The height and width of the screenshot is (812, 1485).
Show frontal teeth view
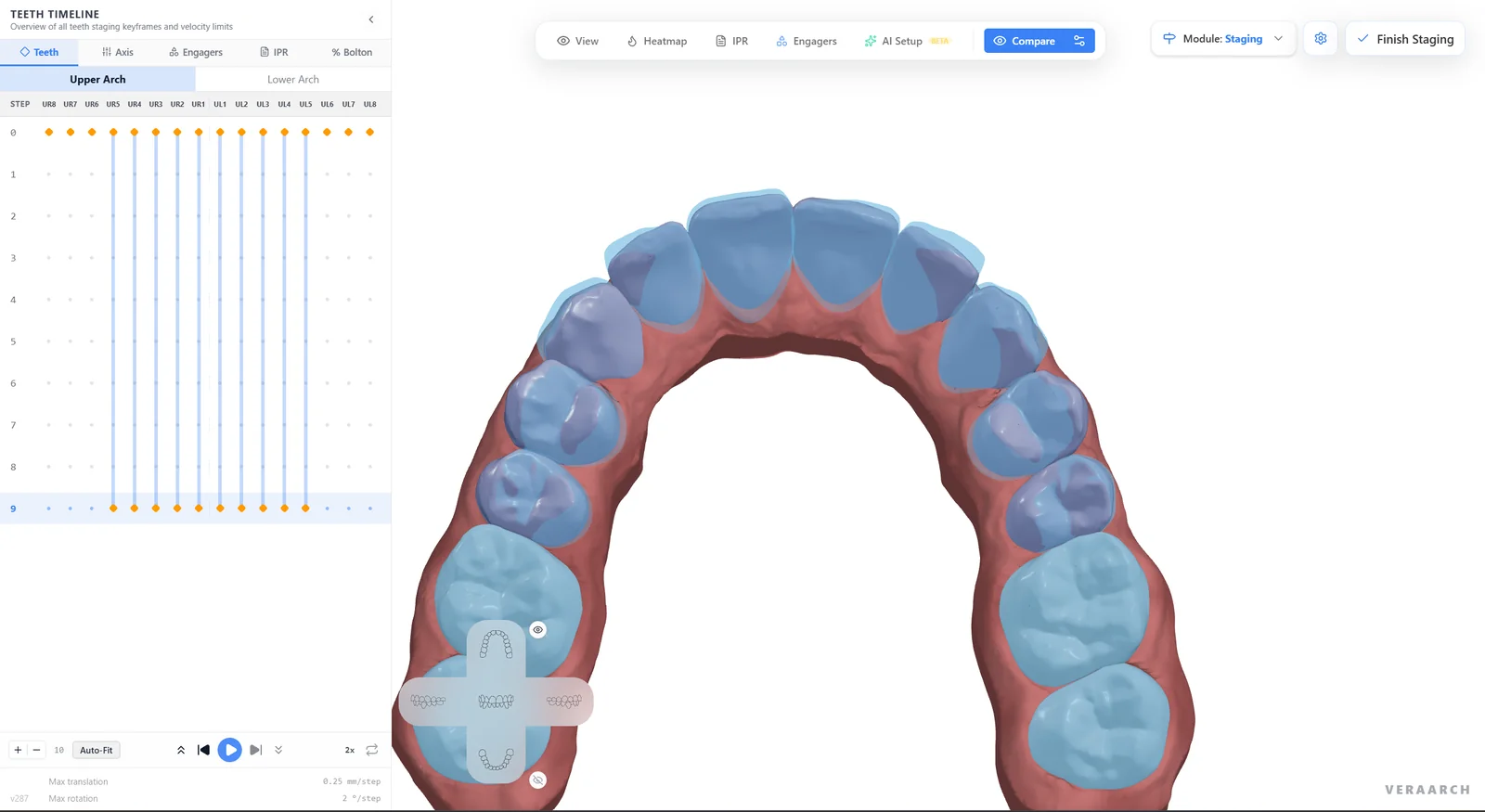point(496,702)
